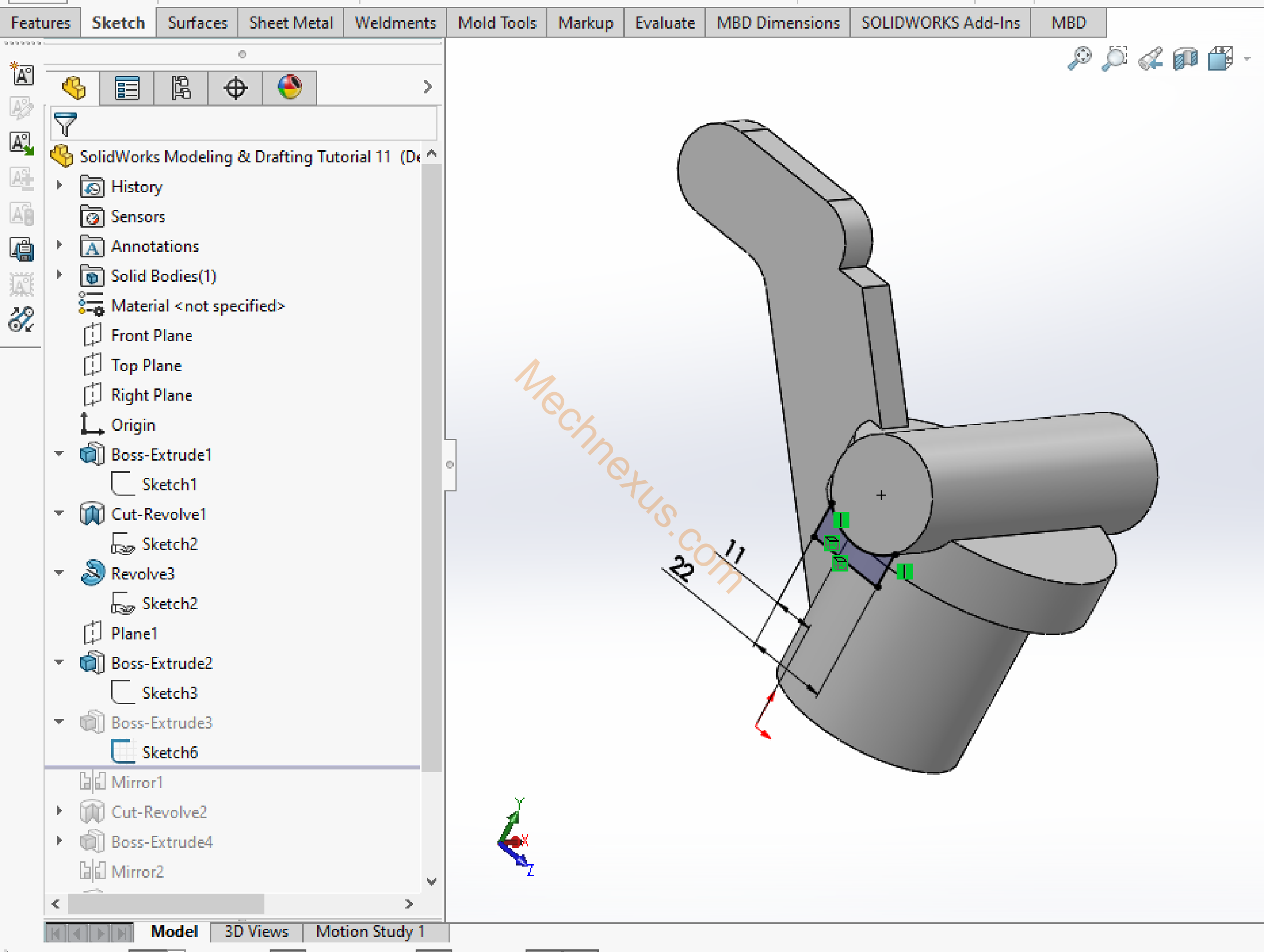
Task: Click the filter funnel icon
Action: pos(65,124)
